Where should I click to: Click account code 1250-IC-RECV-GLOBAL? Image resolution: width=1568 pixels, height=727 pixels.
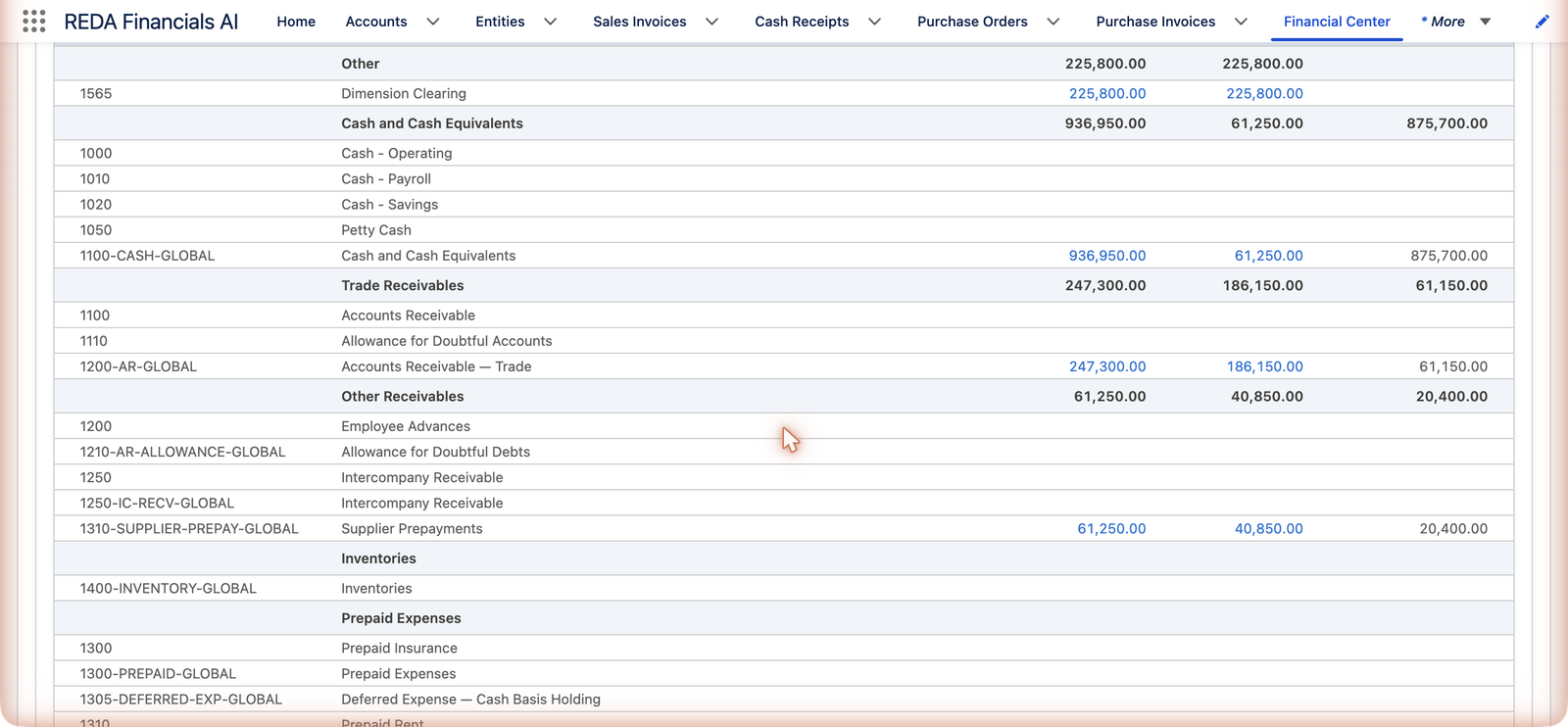(157, 503)
